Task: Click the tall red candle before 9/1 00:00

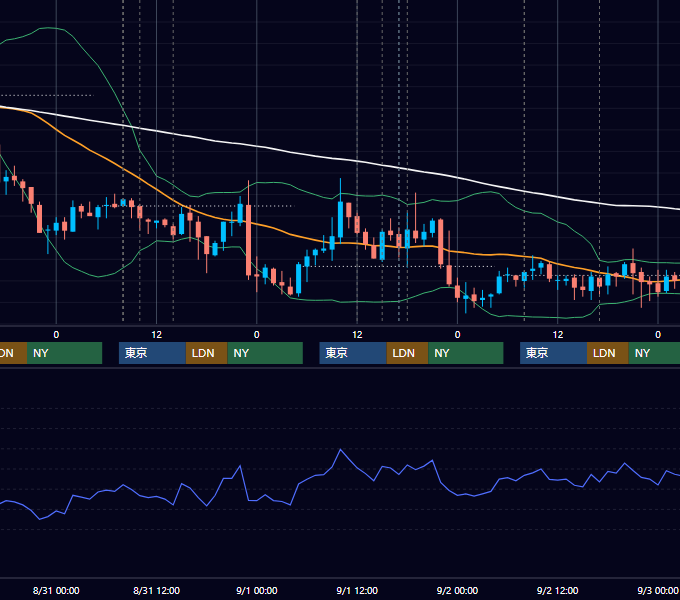Action: (x=248, y=240)
